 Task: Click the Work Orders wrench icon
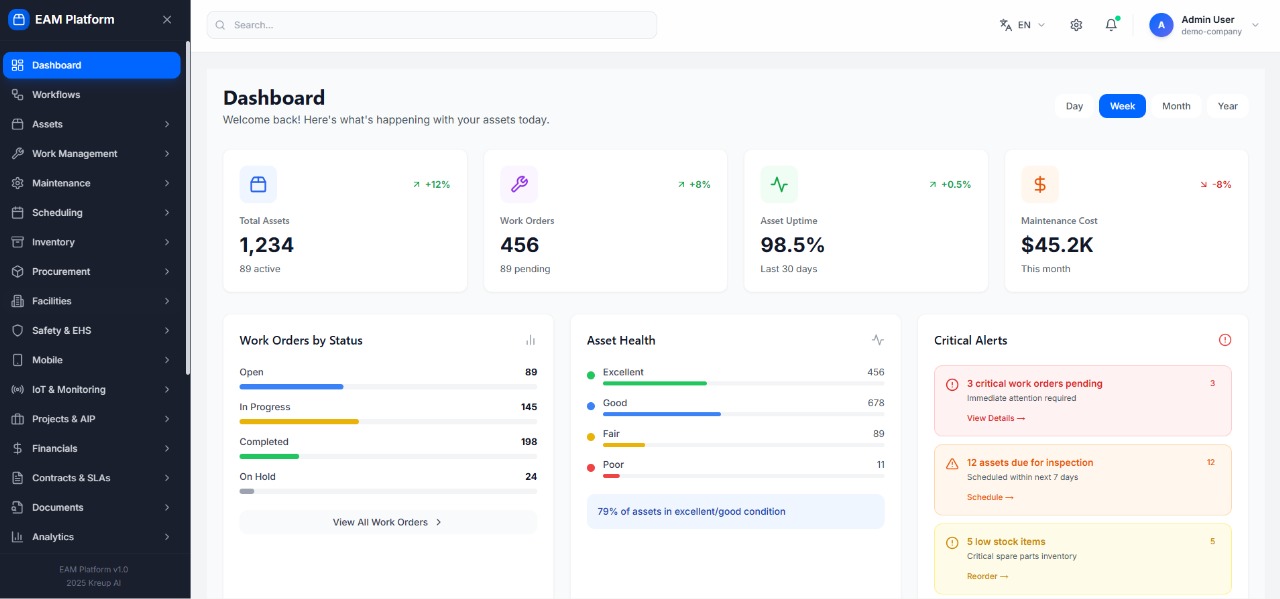519,184
